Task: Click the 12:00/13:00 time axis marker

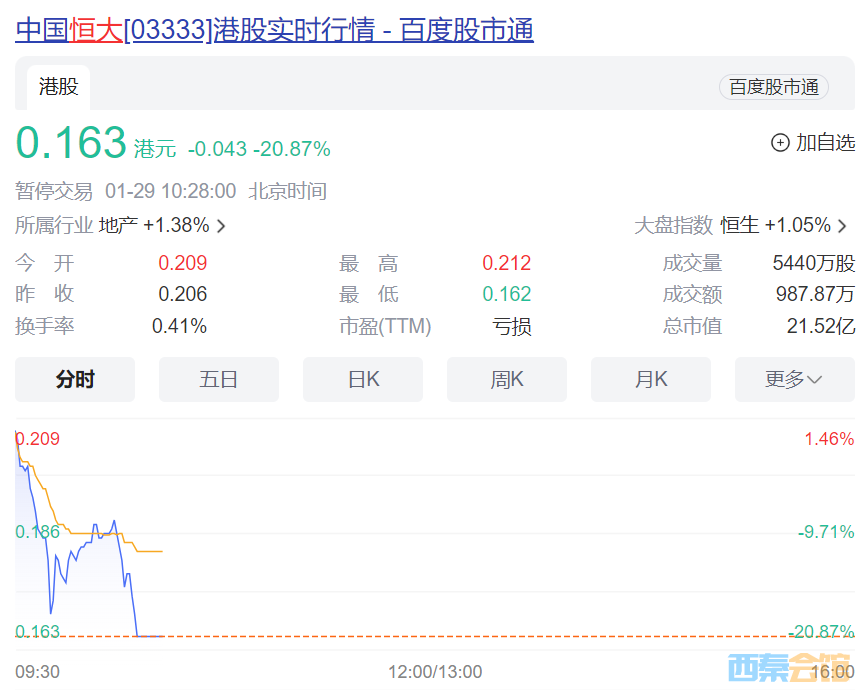Action: coord(435,671)
